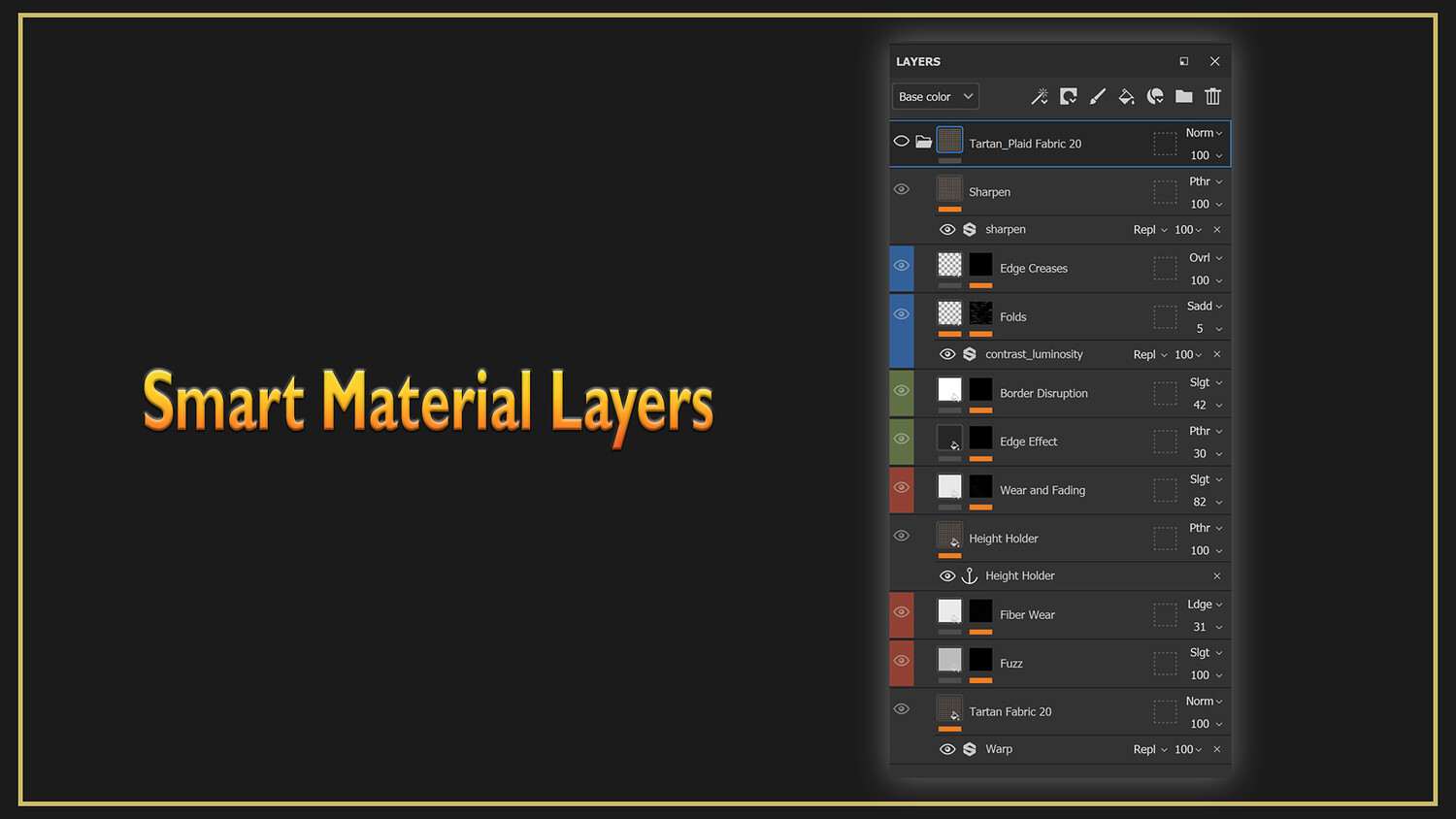Click dashed channel box on Edge Creases row
The width and height of the screenshot is (1456, 819).
(1165, 269)
